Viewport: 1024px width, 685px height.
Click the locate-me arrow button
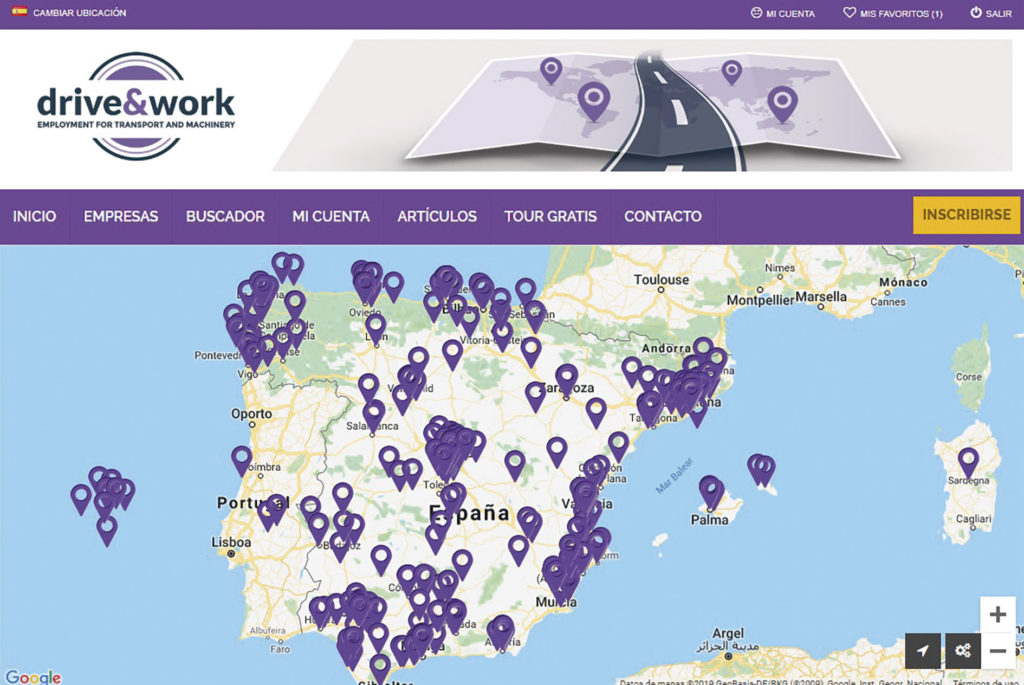click(x=923, y=650)
